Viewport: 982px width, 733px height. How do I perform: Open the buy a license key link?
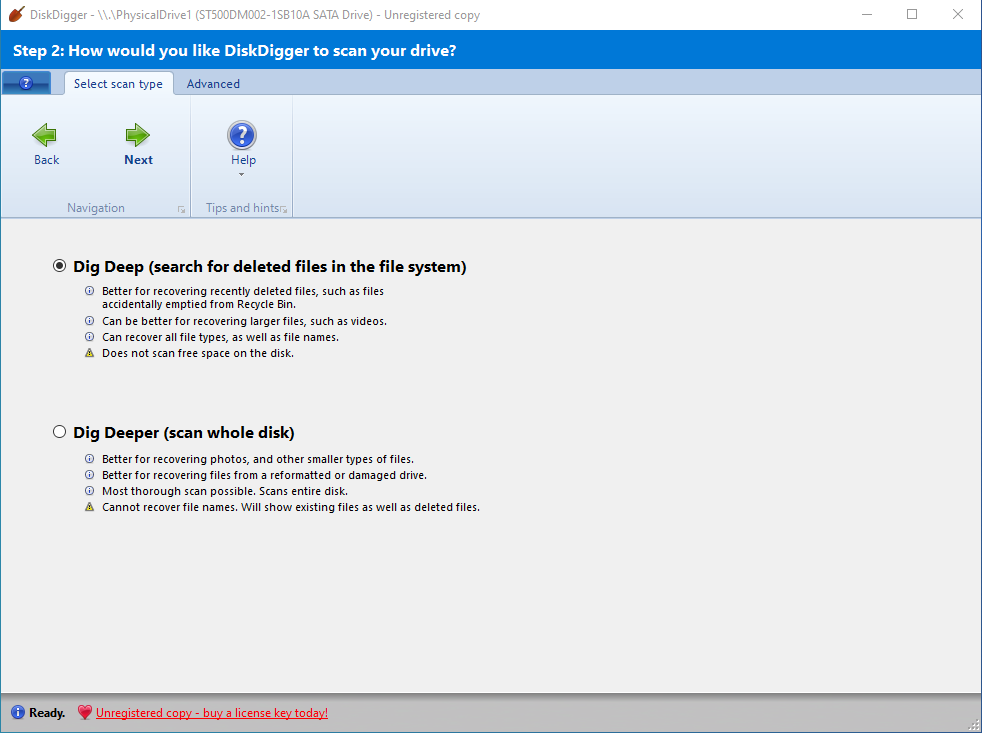(212, 713)
